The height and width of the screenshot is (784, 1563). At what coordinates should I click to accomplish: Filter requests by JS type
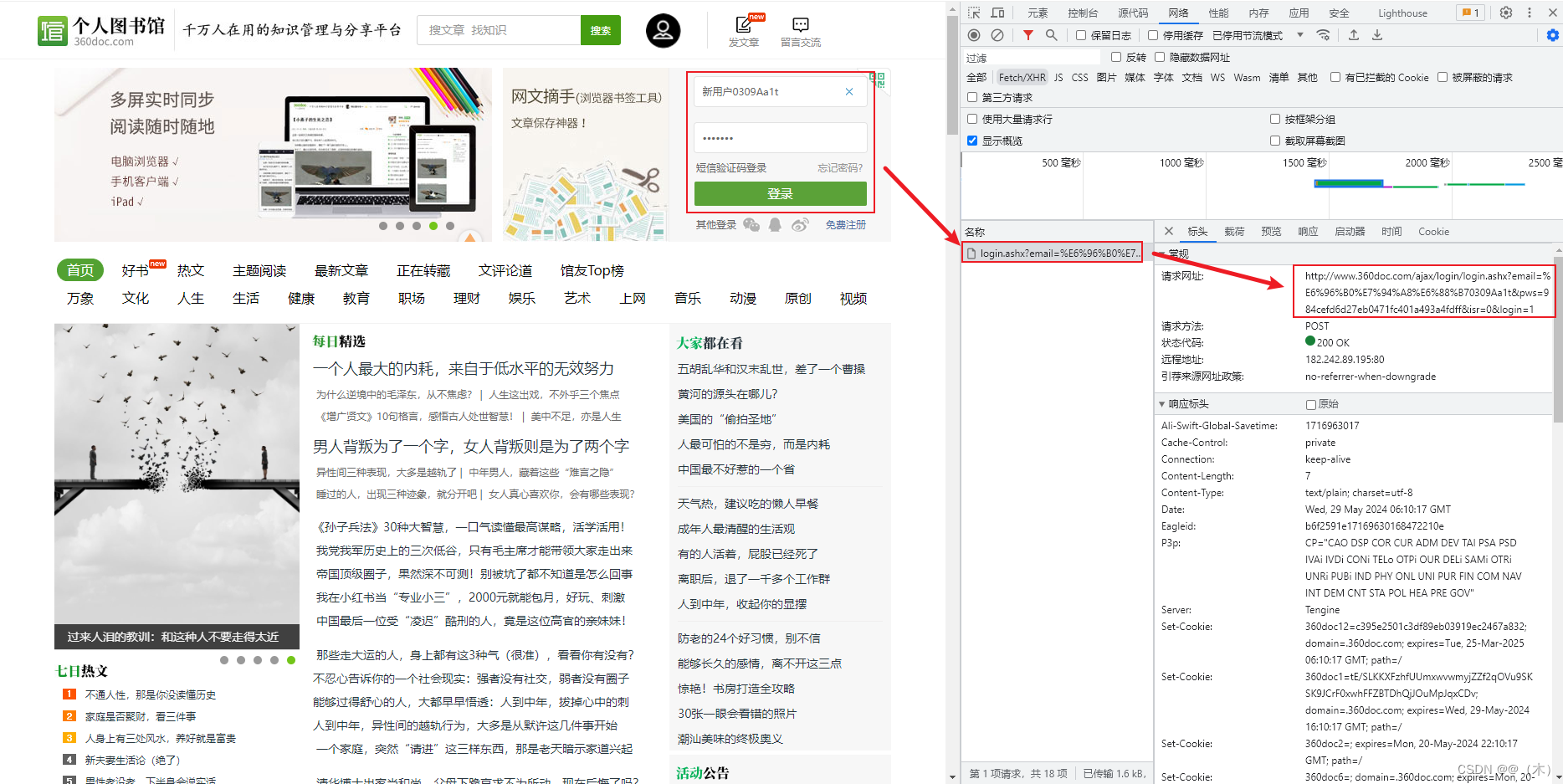tap(1058, 77)
